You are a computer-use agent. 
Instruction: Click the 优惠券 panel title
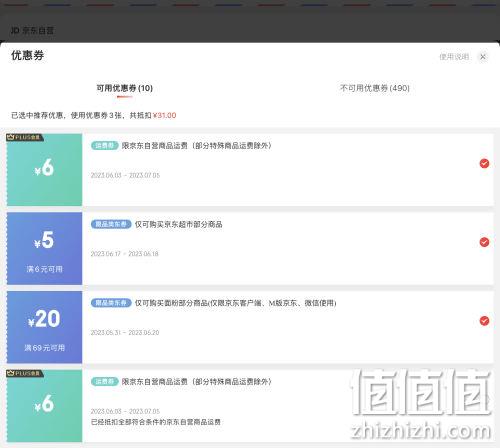[27, 55]
